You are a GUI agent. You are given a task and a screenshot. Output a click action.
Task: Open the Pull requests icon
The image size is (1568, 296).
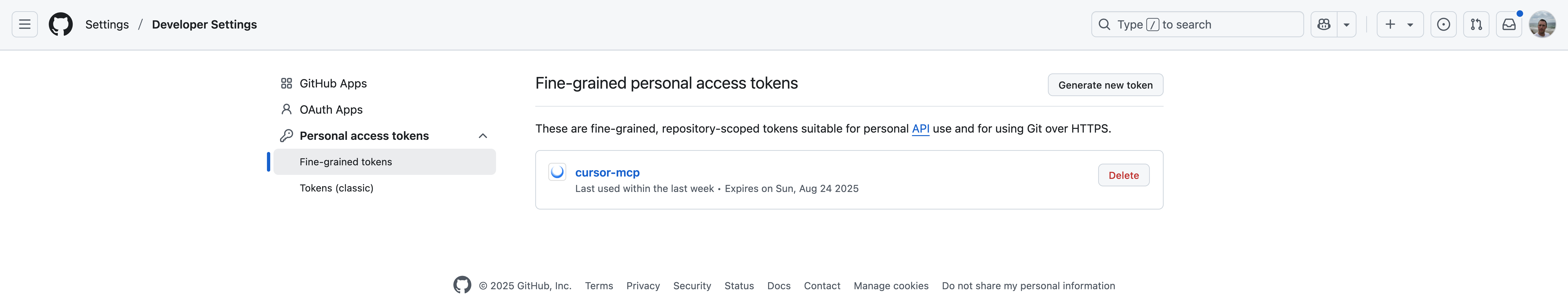1476,24
